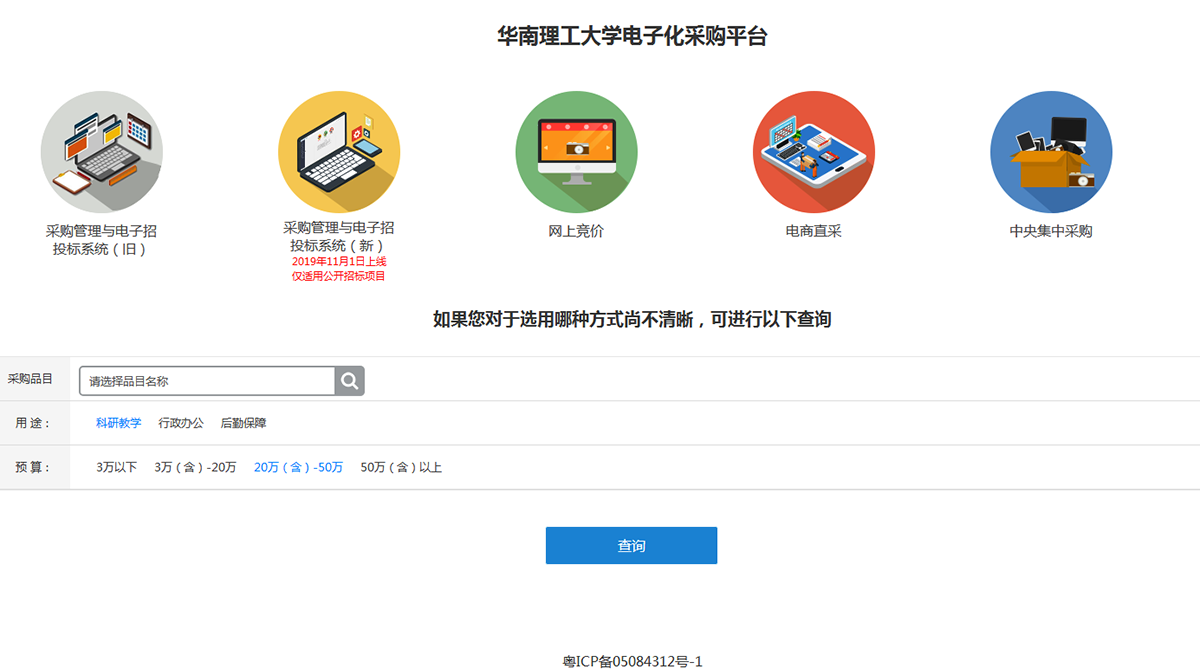Open the 电商直采 red tablet icon
The width and height of the screenshot is (1200, 669).
coord(814,152)
